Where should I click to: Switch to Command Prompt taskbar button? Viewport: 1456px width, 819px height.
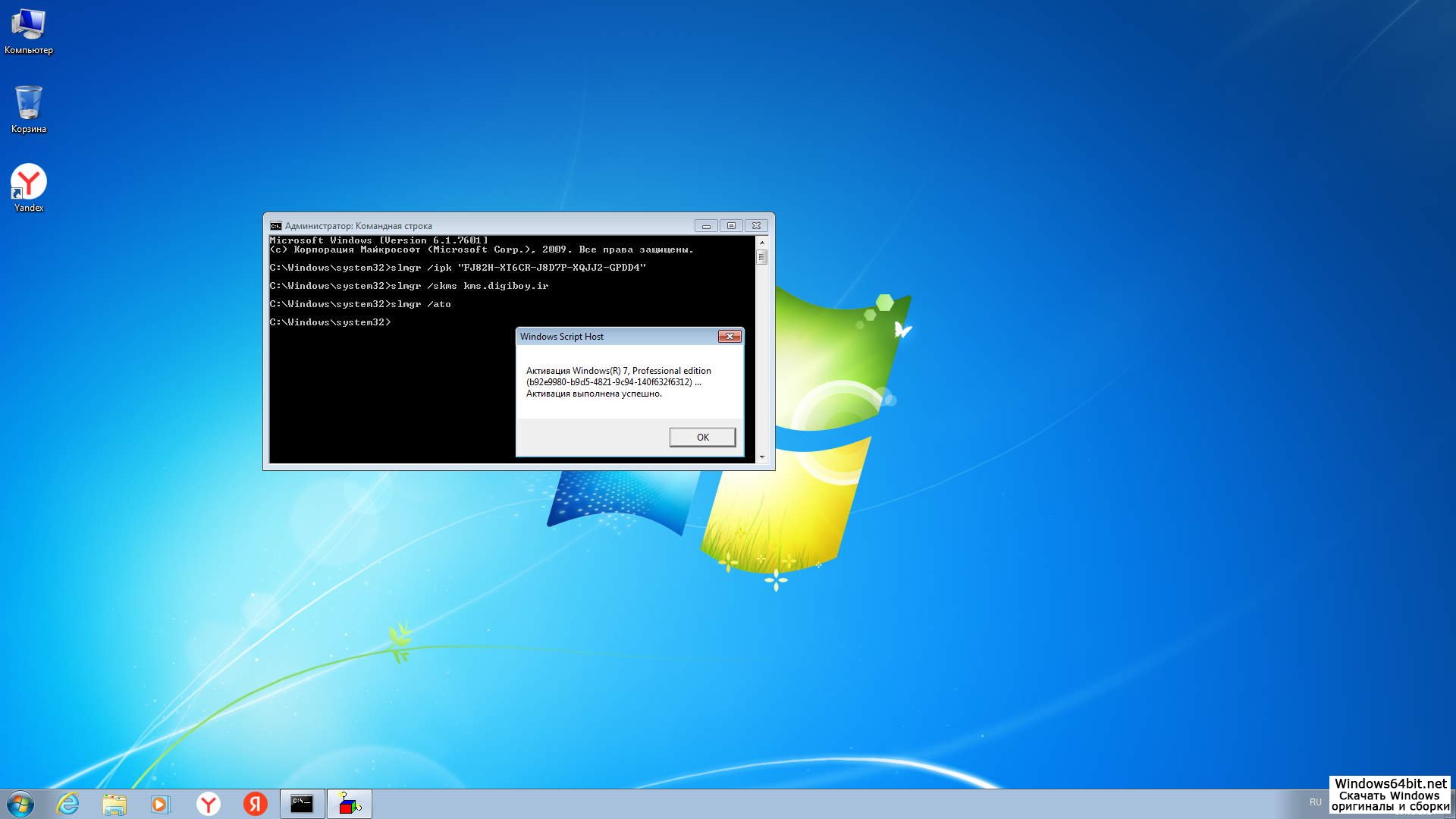coord(302,804)
